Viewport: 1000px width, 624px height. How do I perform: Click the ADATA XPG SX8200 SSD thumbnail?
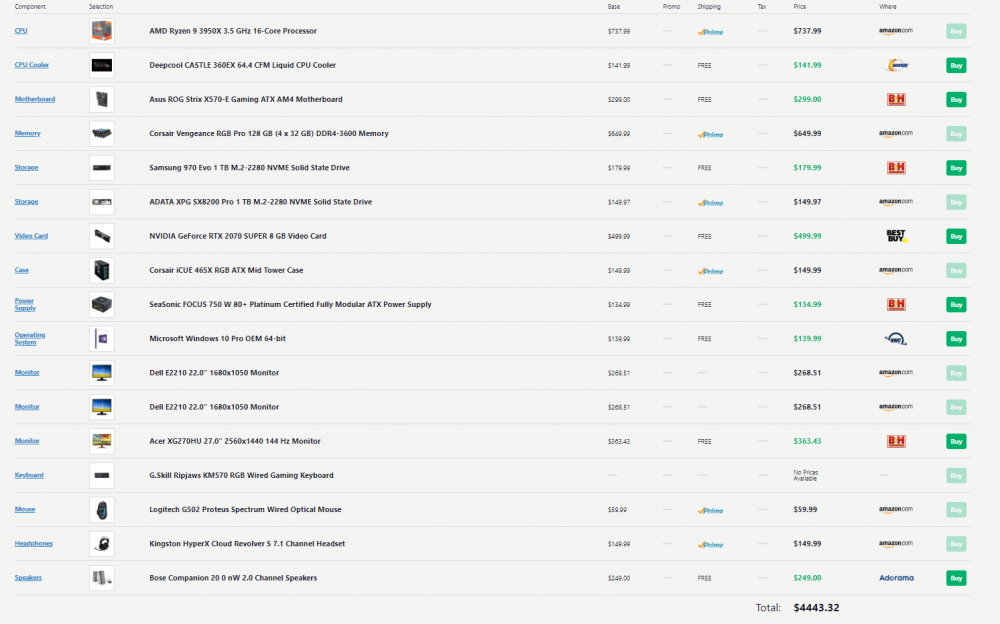(102, 202)
